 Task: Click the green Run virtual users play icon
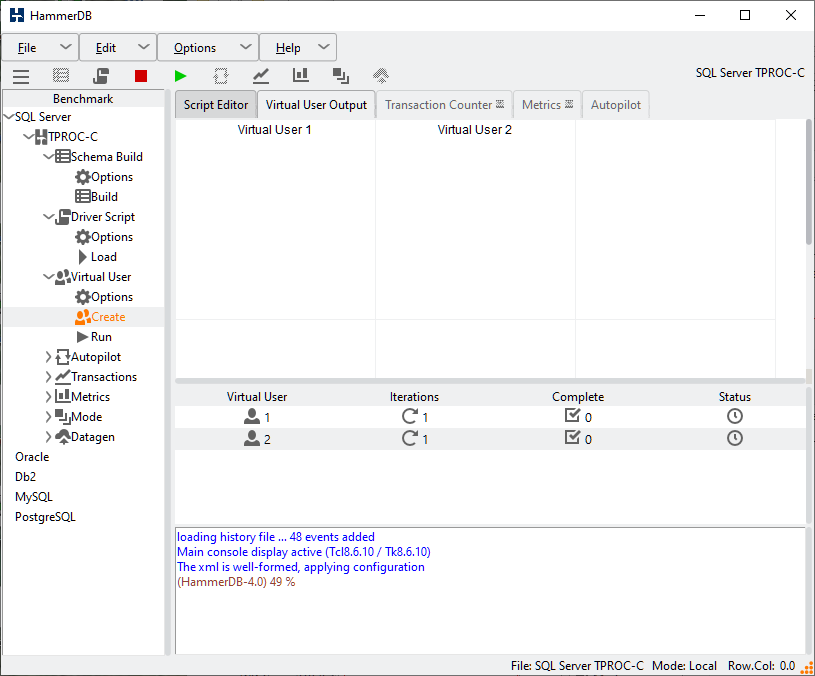click(x=180, y=76)
